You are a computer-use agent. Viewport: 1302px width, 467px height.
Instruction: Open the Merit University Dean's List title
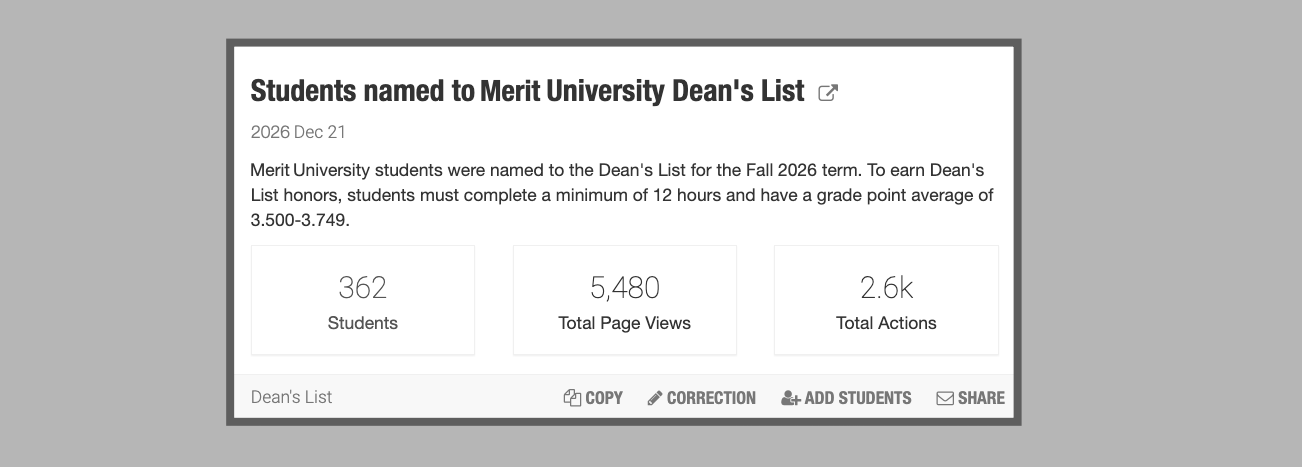coord(527,91)
